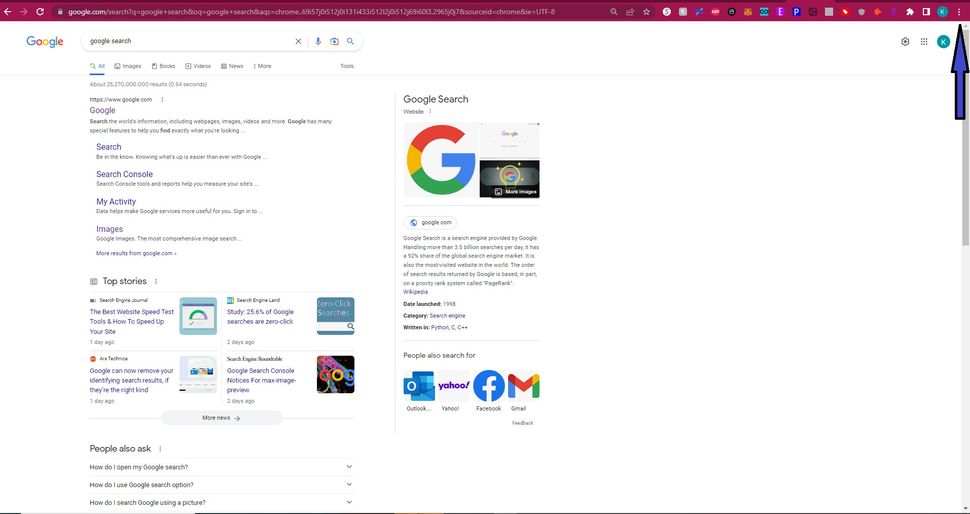This screenshot has height=514, width=970.
Task: Switch to the Images tab
Action: point(128,66)
